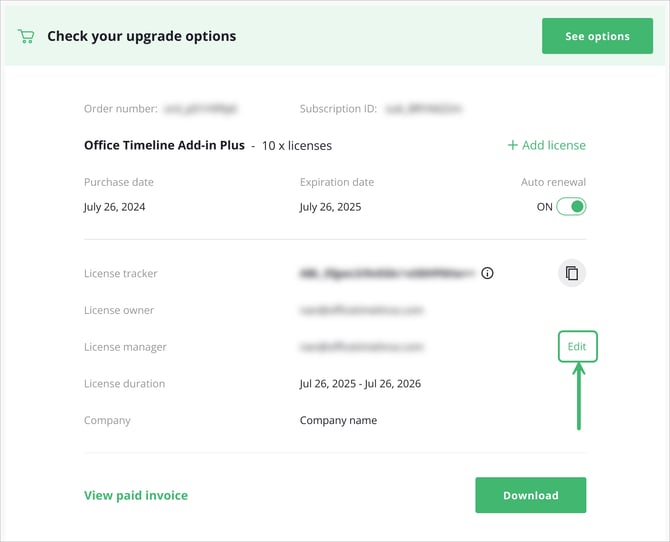Click the blurred Subscription ID value
The width and height of the screenshot is (670, 542).
424,108
